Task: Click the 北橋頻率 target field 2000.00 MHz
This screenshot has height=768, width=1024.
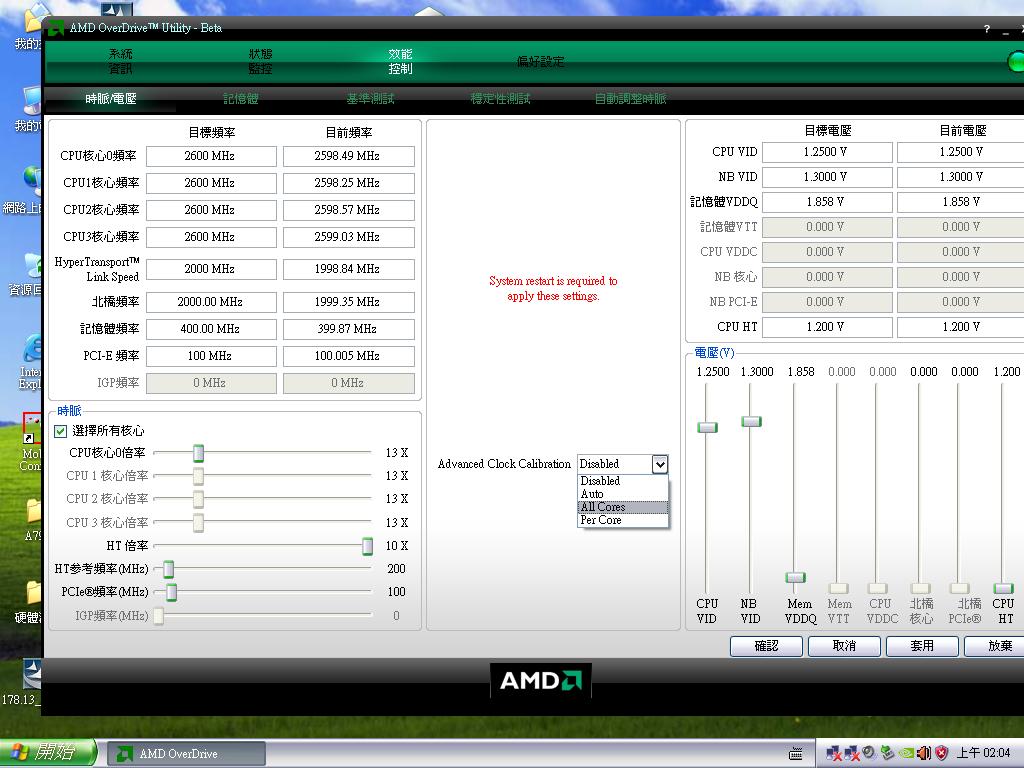Action: [x=211, y=302]
